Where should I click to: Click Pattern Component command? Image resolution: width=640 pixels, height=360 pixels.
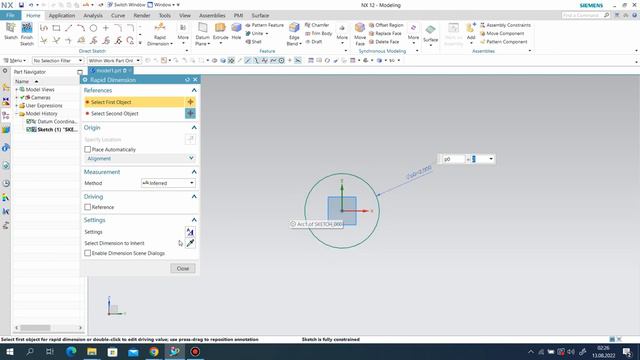tap(503, 42)
